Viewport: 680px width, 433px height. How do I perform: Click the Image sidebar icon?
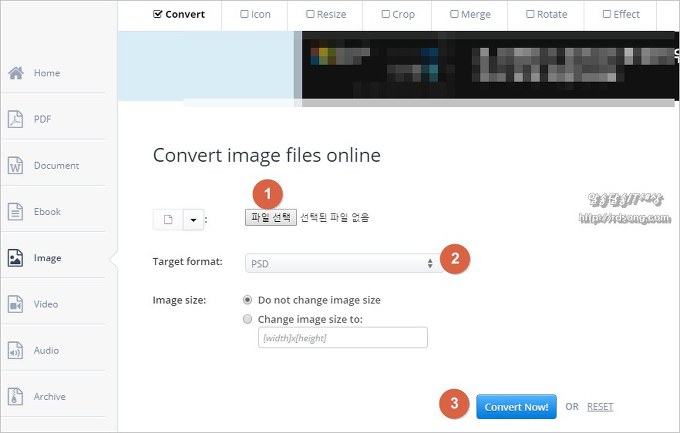click(16, 258)
